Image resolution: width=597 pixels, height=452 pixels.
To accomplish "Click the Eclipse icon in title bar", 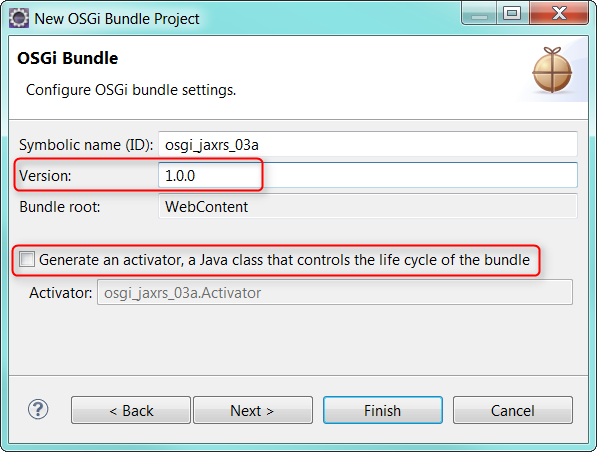I will (x=19, y=18).
